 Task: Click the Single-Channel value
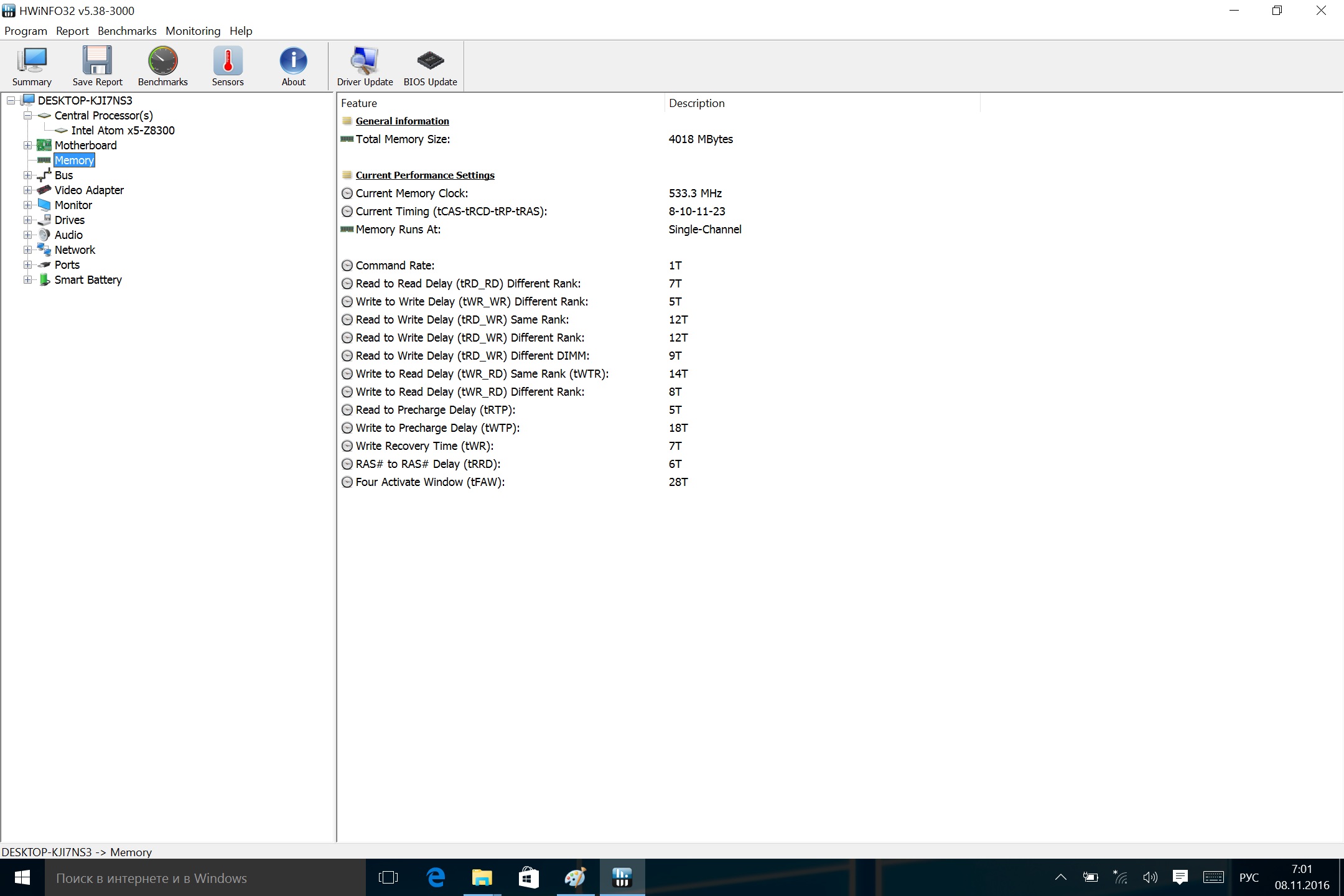tap(705, 229)
